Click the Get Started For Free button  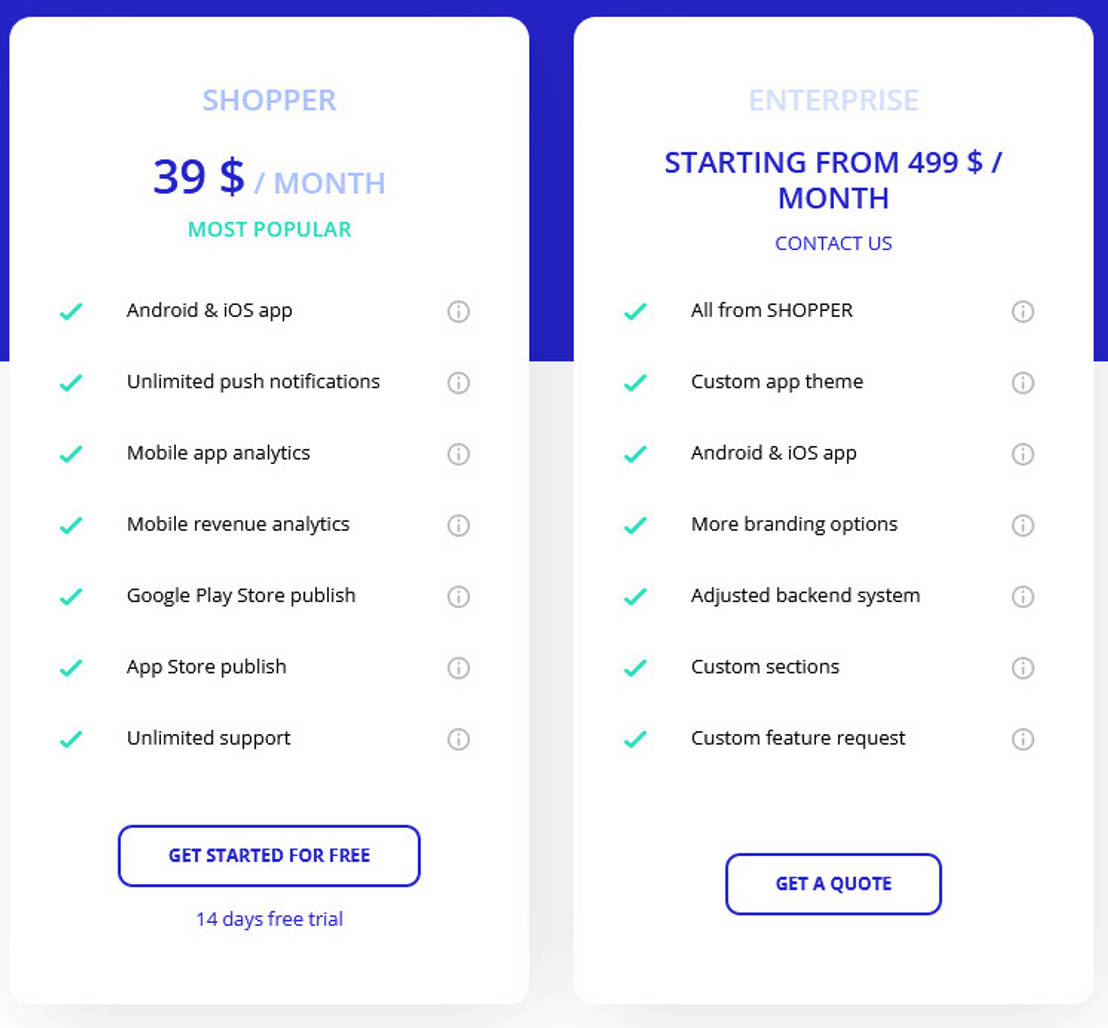[x=269, y=856]
